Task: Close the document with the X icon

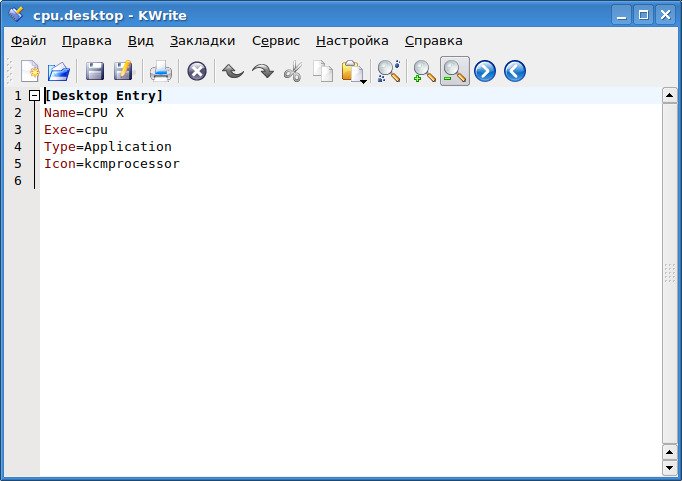Action: [197, 71]
